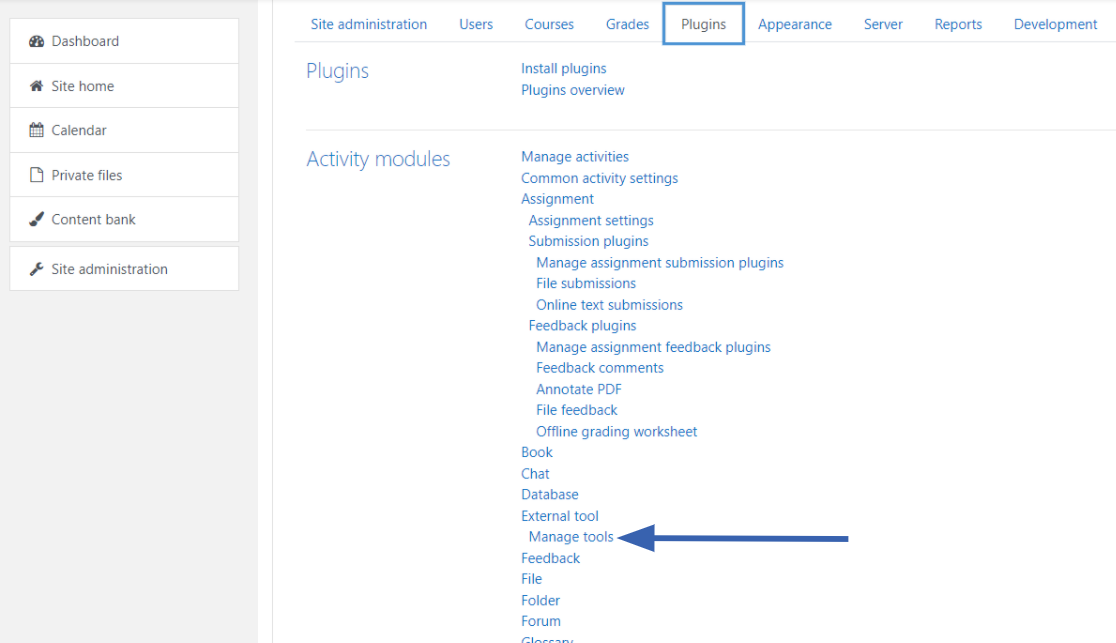Go to the Appearance tab
Screen dimensions: 1116x643
[795, 24]
